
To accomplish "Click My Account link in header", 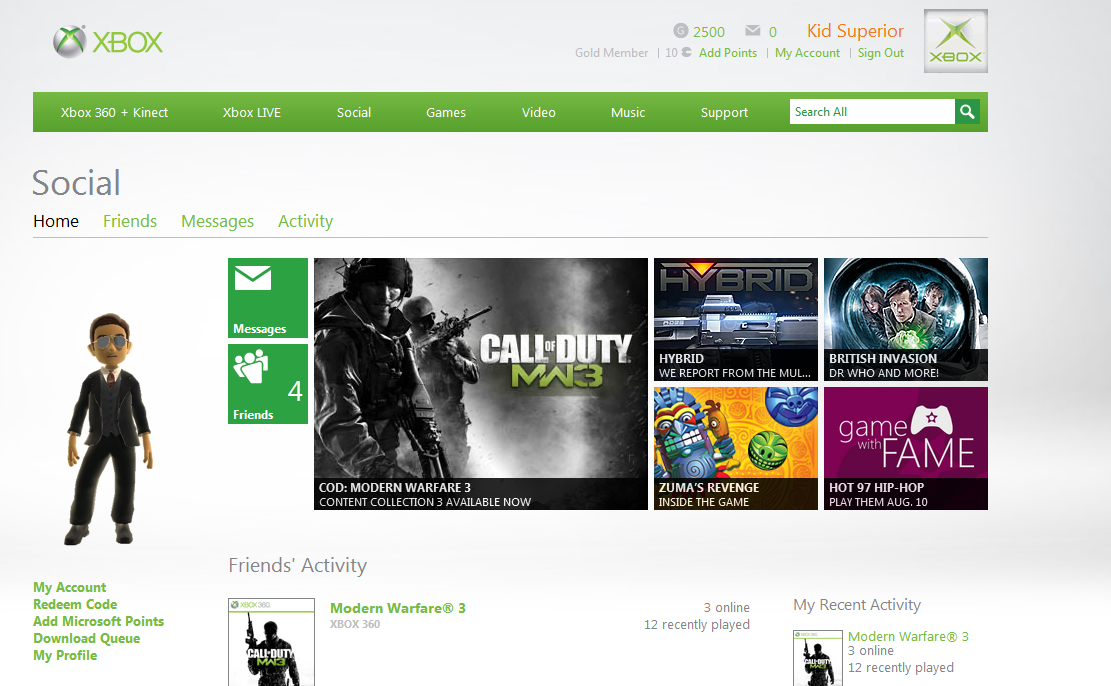I will point(807,52).
